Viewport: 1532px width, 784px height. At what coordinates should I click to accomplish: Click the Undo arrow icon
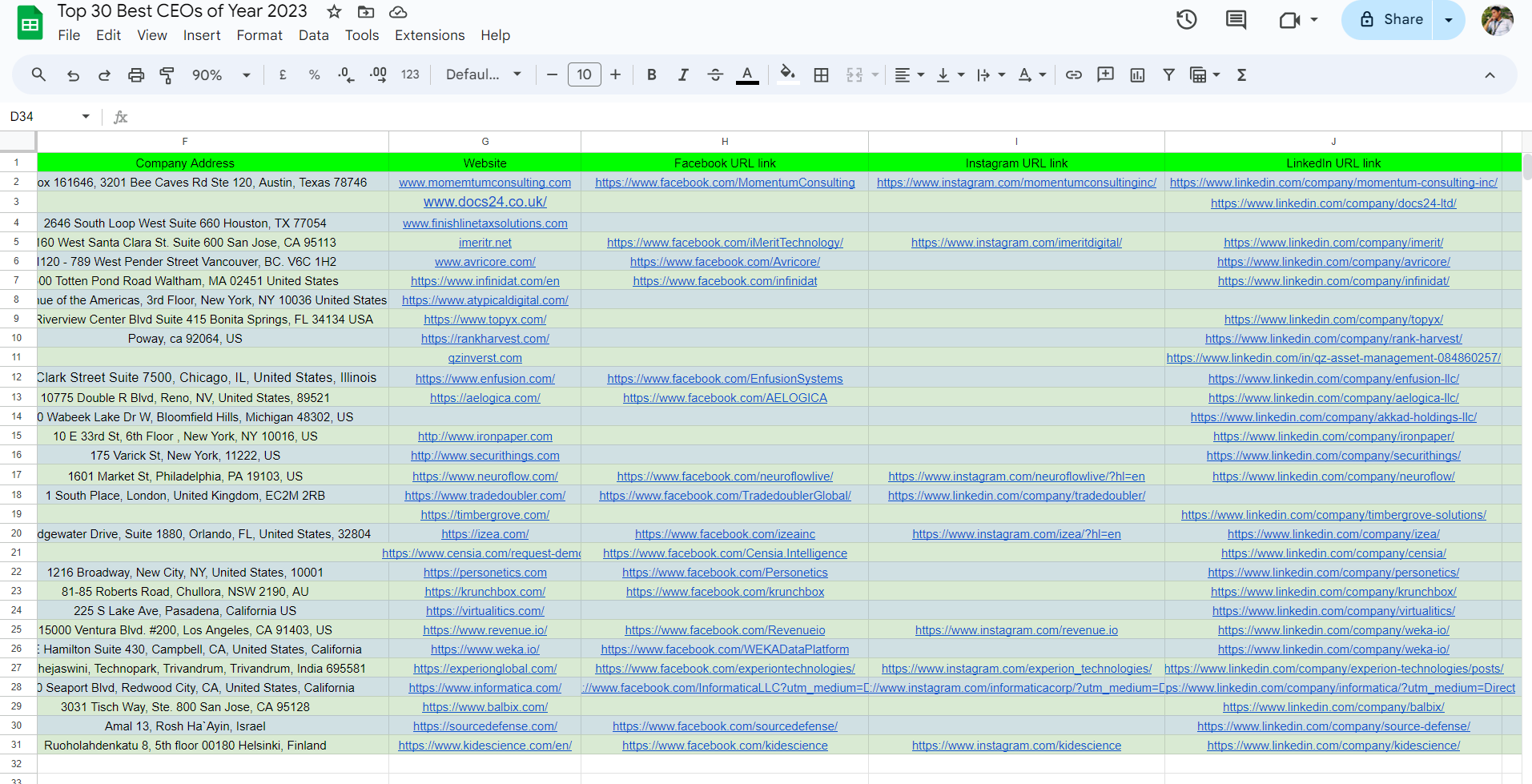tap(73, 75)
